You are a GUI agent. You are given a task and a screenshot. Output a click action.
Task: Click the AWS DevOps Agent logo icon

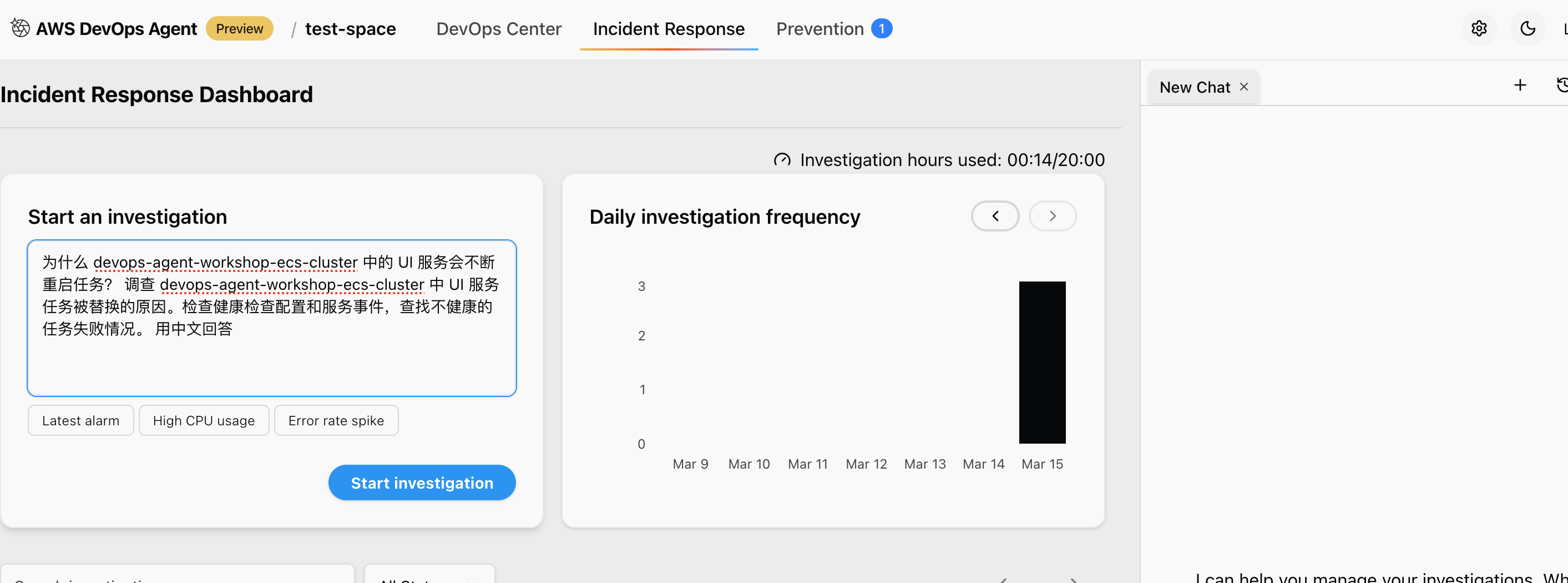[20, 28]
